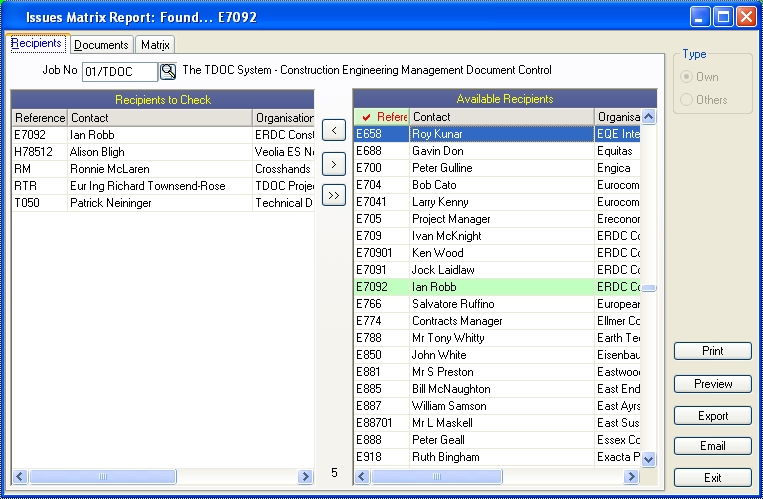Open the Matrix tab
This screenshot has width=763, height=499.
[155, 45]
